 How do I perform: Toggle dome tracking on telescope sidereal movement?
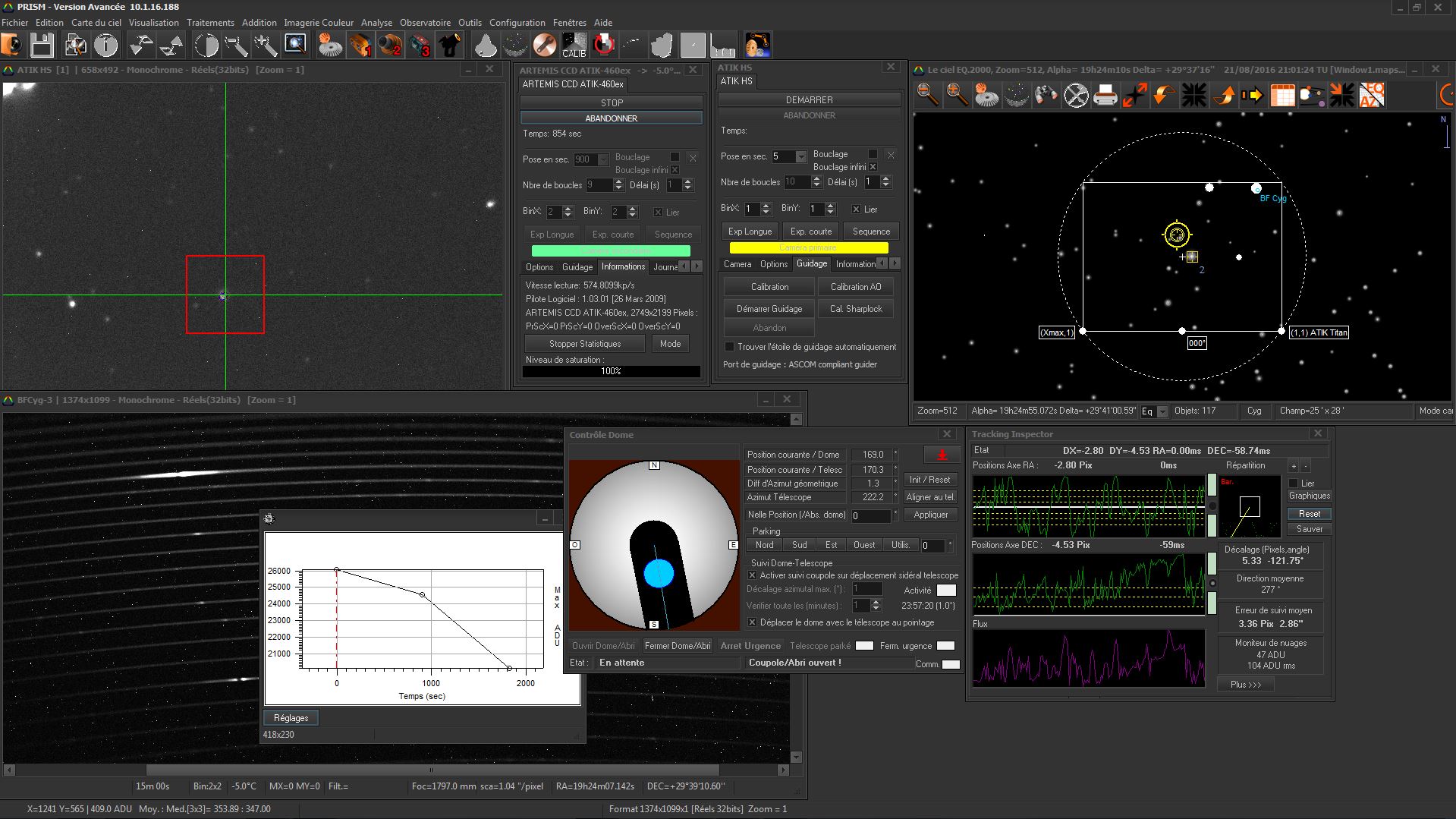click(x=753, y=575)
